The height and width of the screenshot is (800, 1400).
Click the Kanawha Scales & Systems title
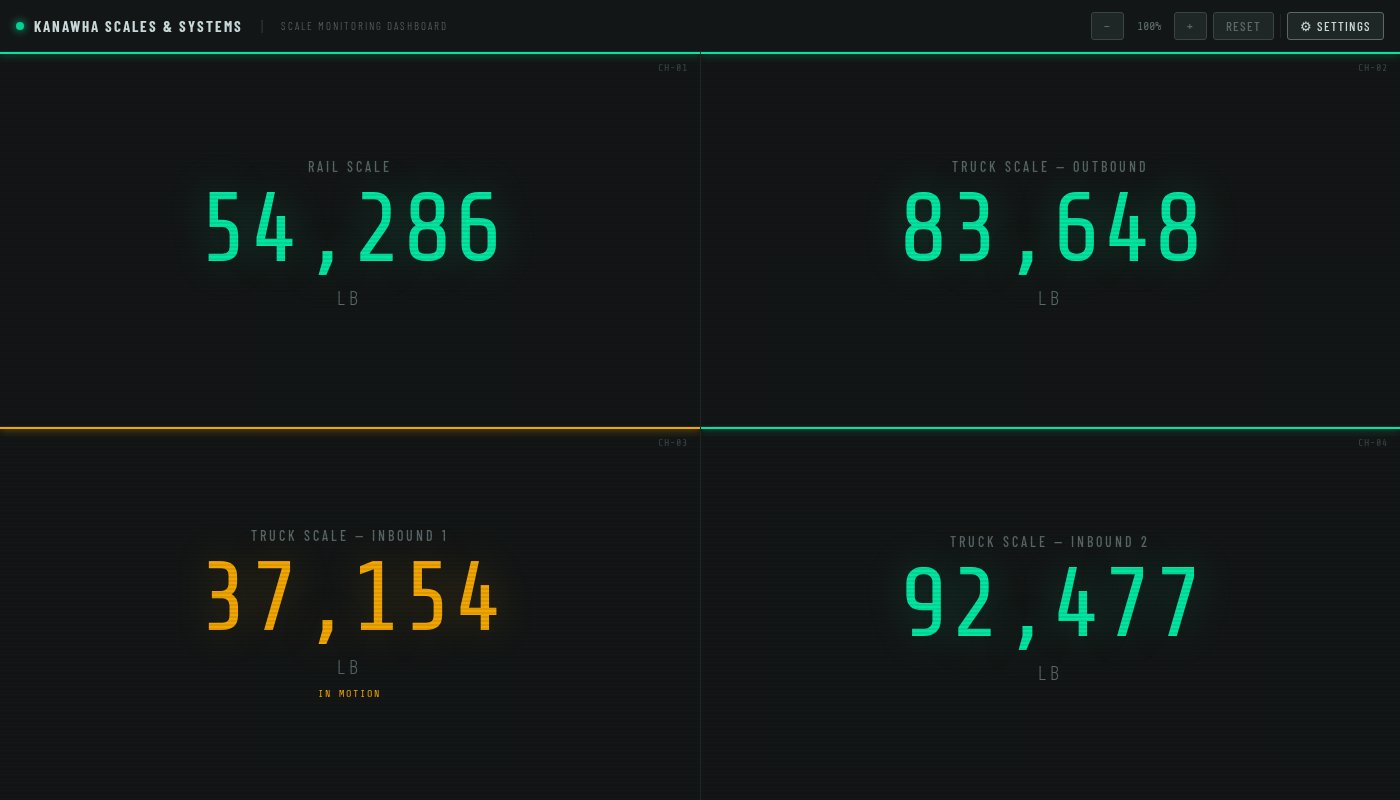coord(138,26)
